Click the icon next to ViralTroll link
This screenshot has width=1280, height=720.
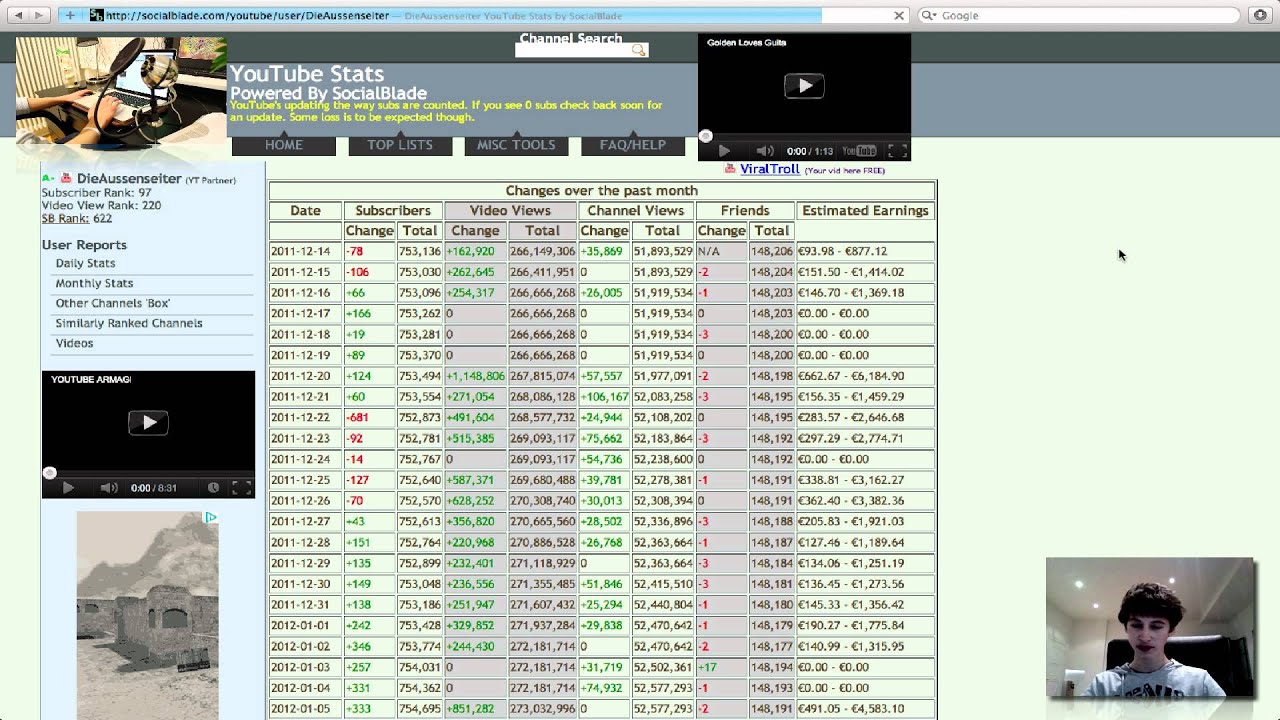(730, 169)
